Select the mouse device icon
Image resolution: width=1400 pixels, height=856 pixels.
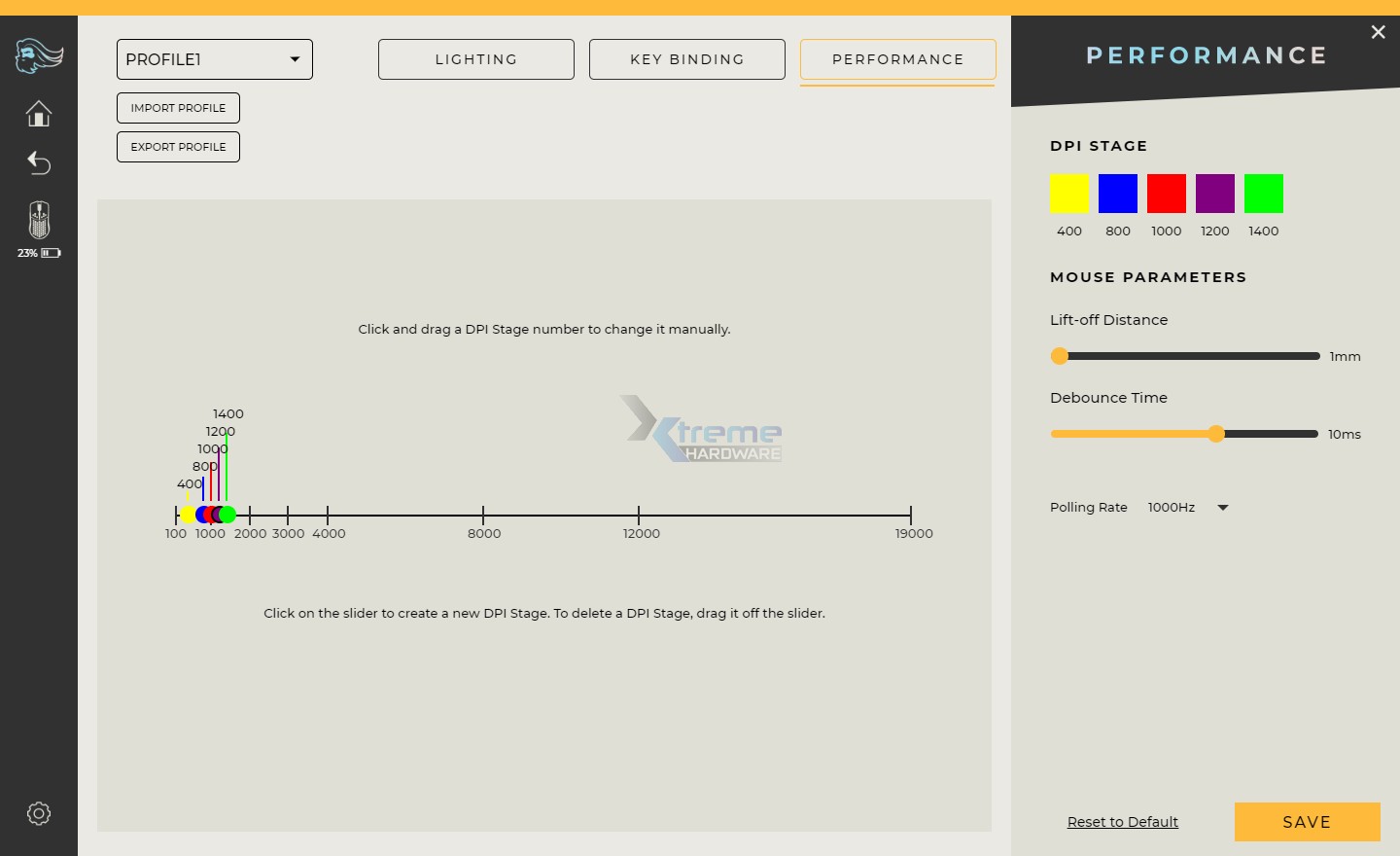pyautogui.click(x=39, y=220)
